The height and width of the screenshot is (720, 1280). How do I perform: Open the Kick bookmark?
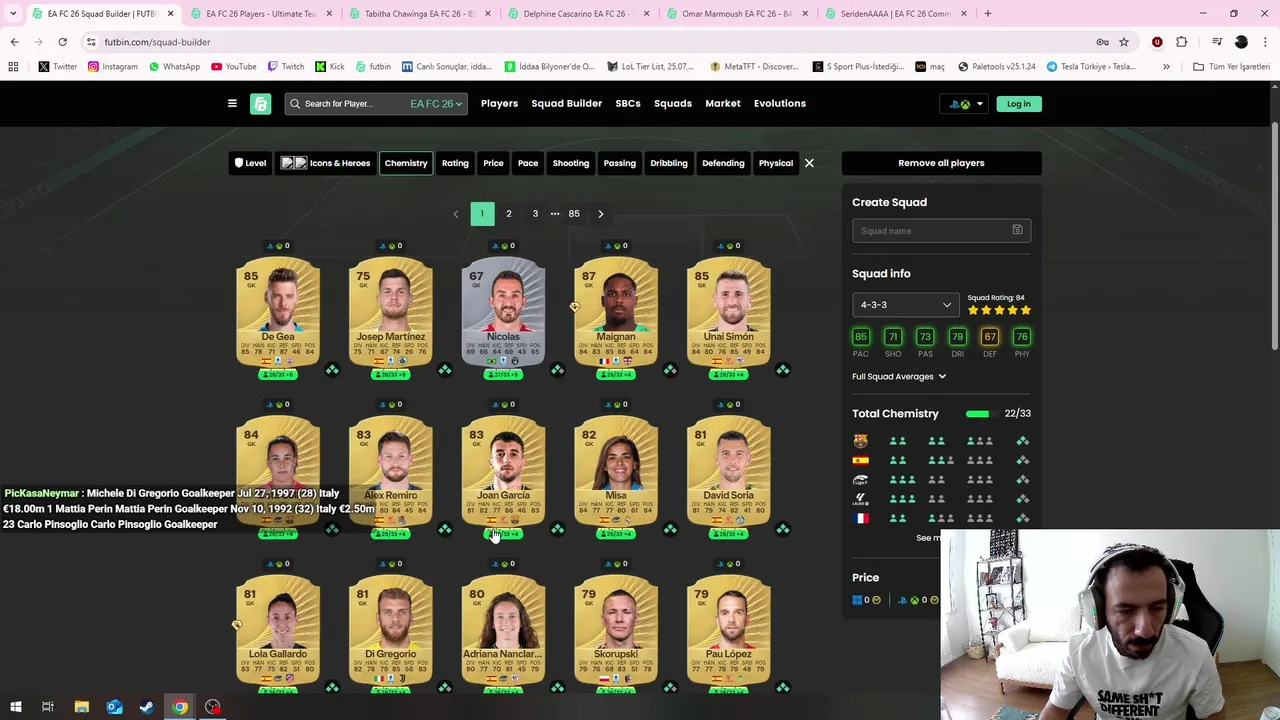point(329,66)
